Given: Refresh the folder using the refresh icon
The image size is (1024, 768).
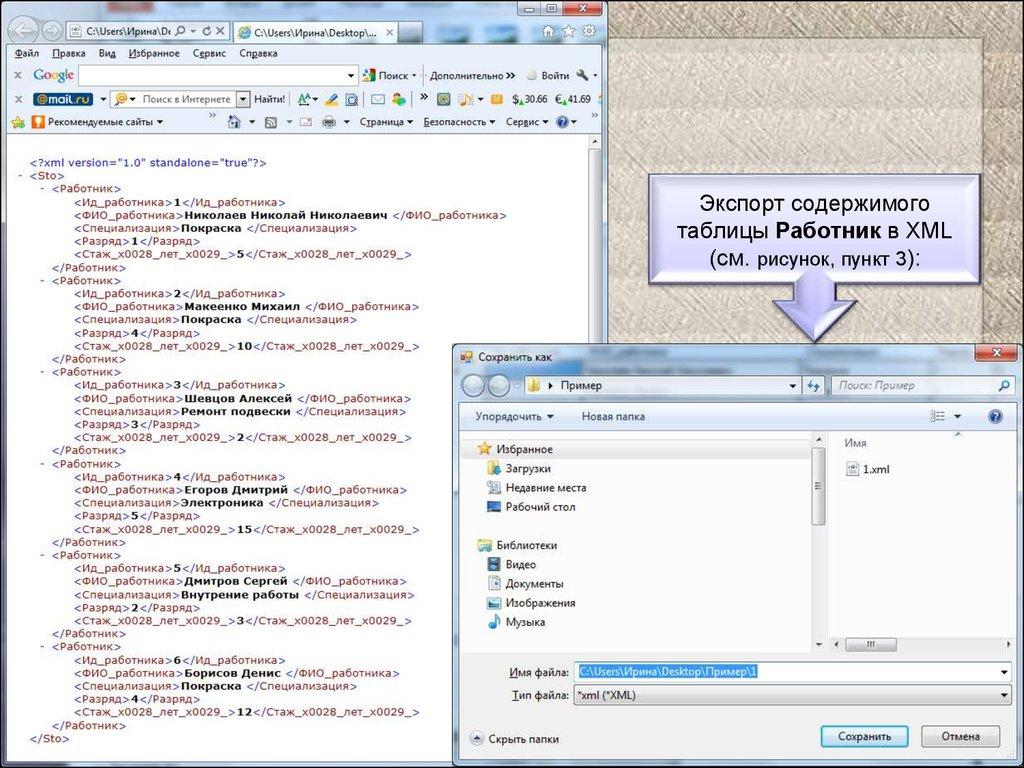Looking at the screenshot, I should point(811,385).
